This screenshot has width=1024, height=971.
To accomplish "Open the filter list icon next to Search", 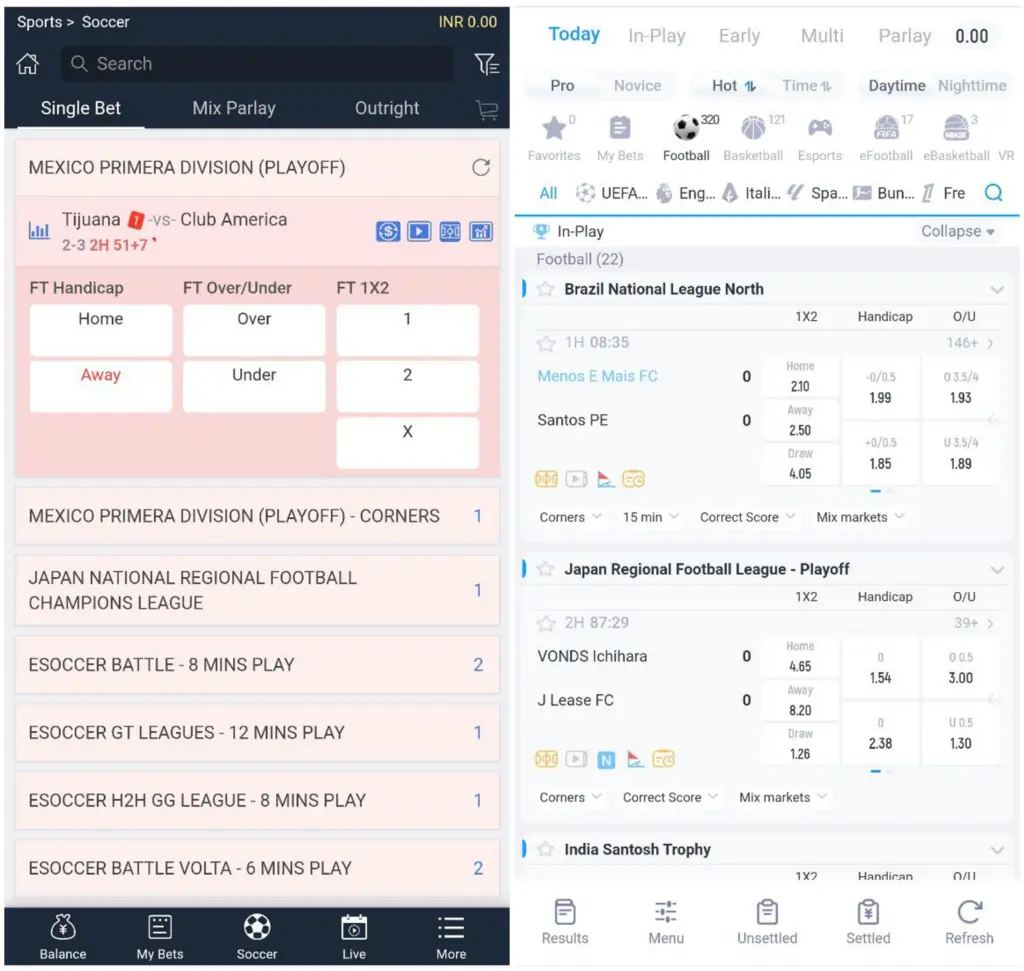I will coord(486,64).
